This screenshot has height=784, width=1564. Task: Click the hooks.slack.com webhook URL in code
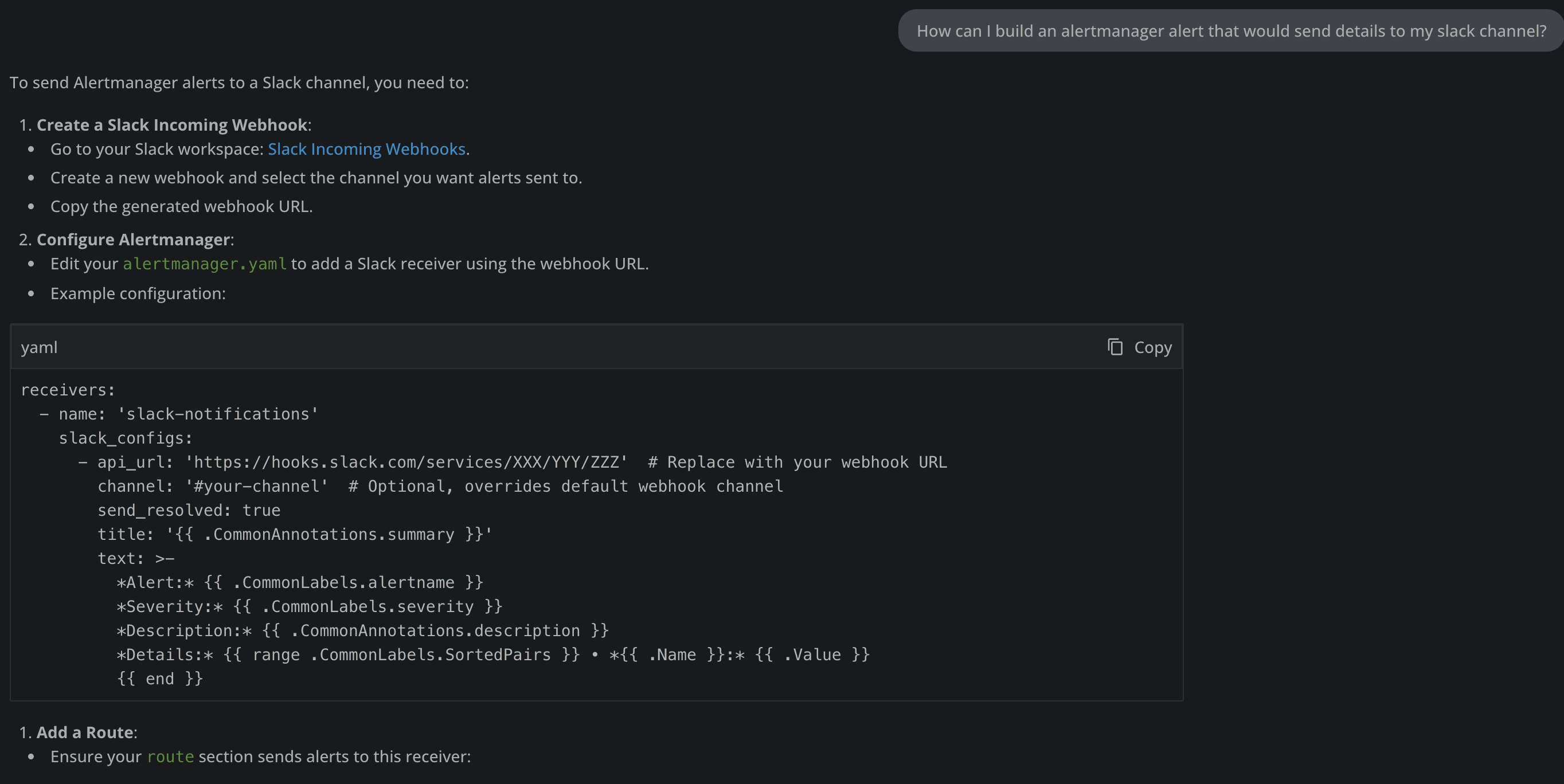(x=406, y=462)
